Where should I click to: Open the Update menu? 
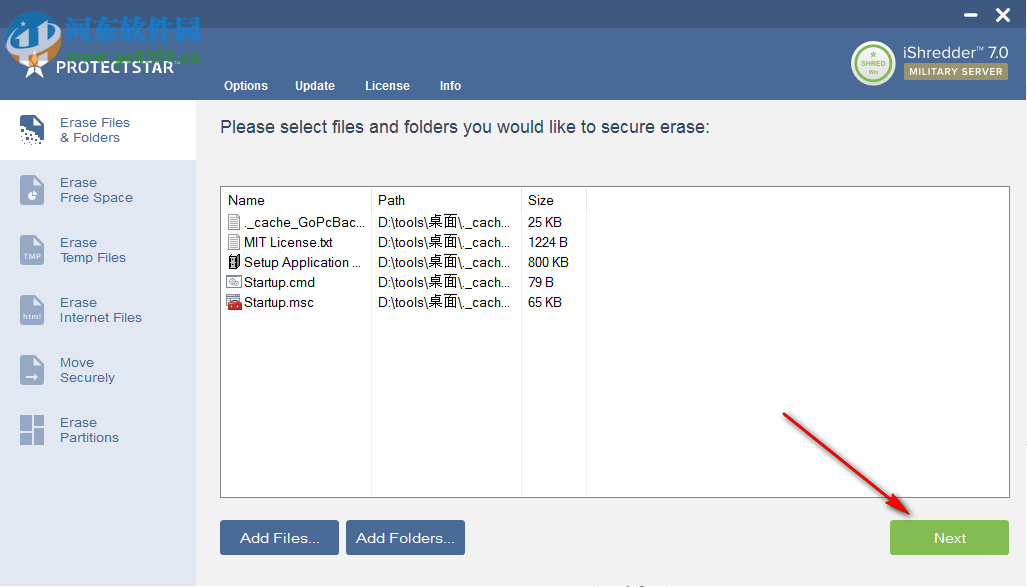(x=315, y=86)
